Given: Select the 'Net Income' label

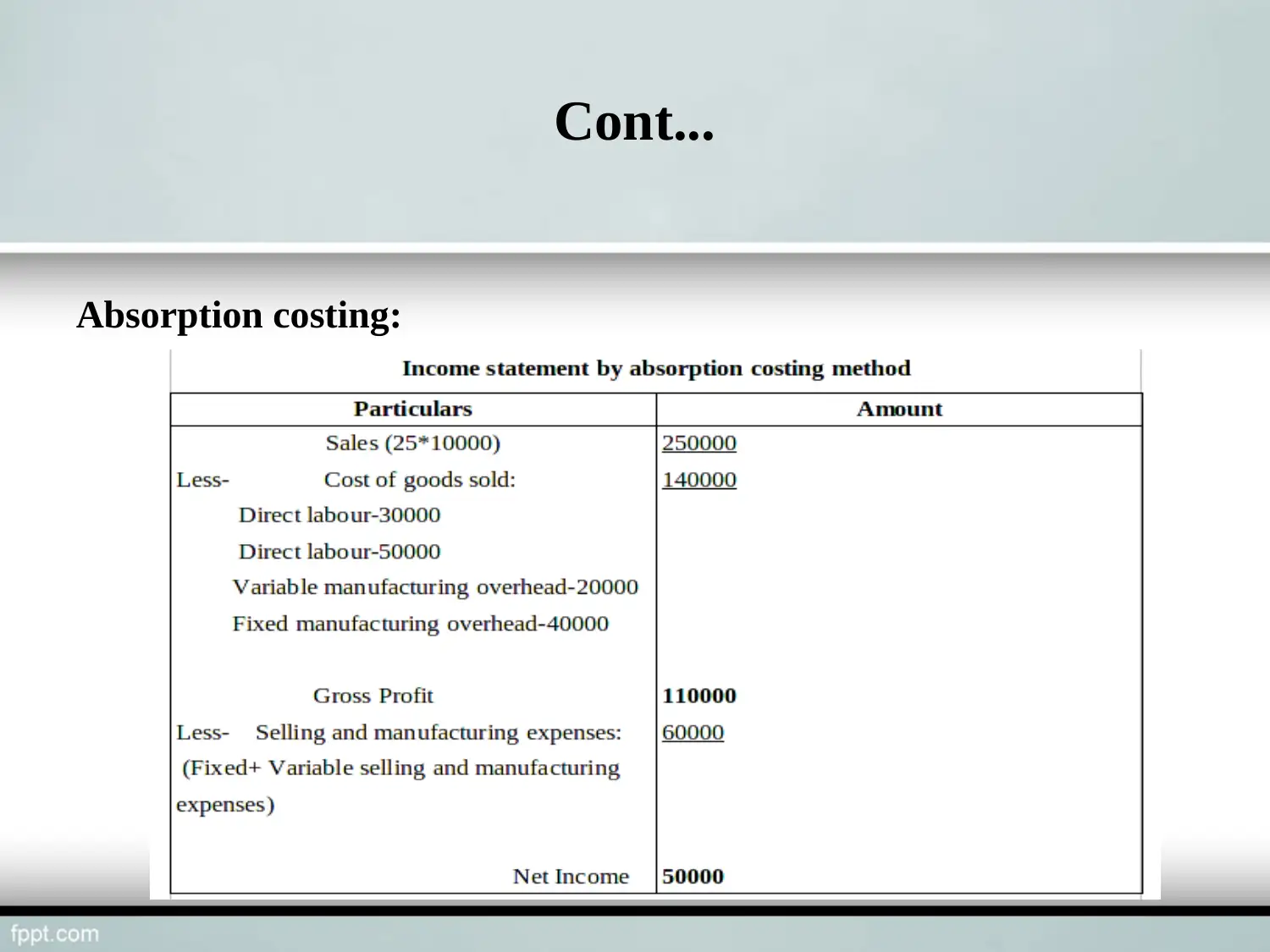Looking at the screenshot, I should 571,877.
